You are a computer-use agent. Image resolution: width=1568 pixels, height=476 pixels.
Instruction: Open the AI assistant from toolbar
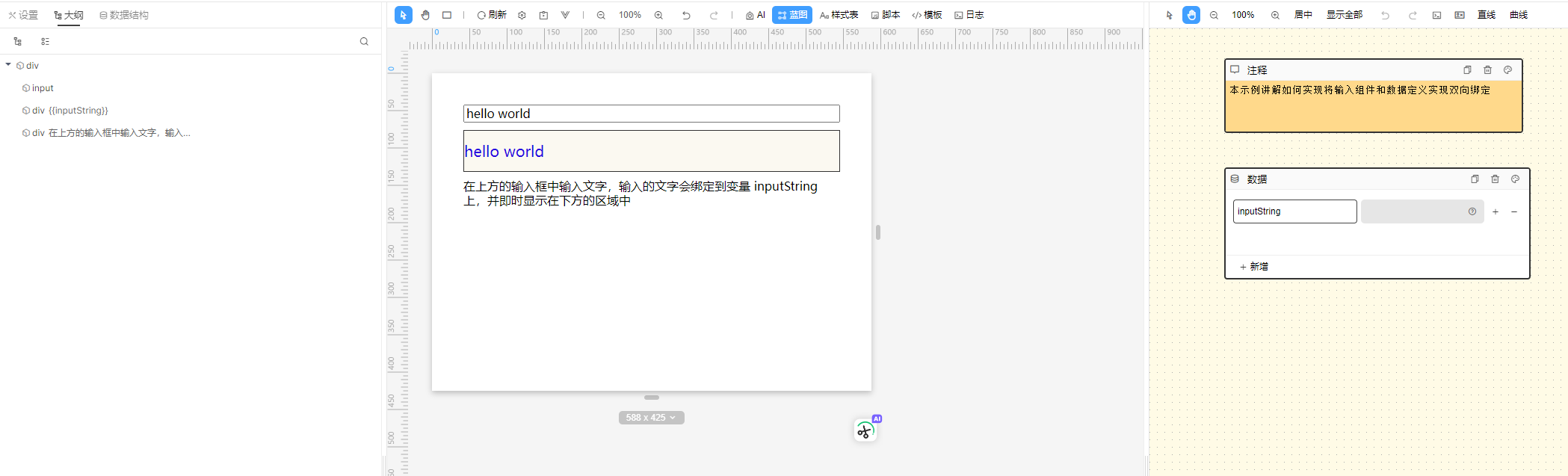coord(756,15)
